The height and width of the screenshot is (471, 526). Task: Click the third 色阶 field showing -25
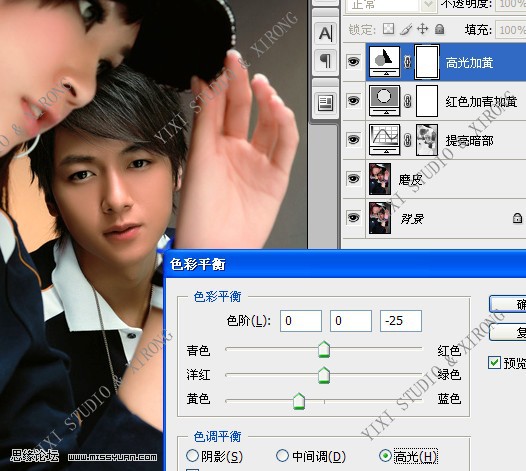[x=401, y=321]
